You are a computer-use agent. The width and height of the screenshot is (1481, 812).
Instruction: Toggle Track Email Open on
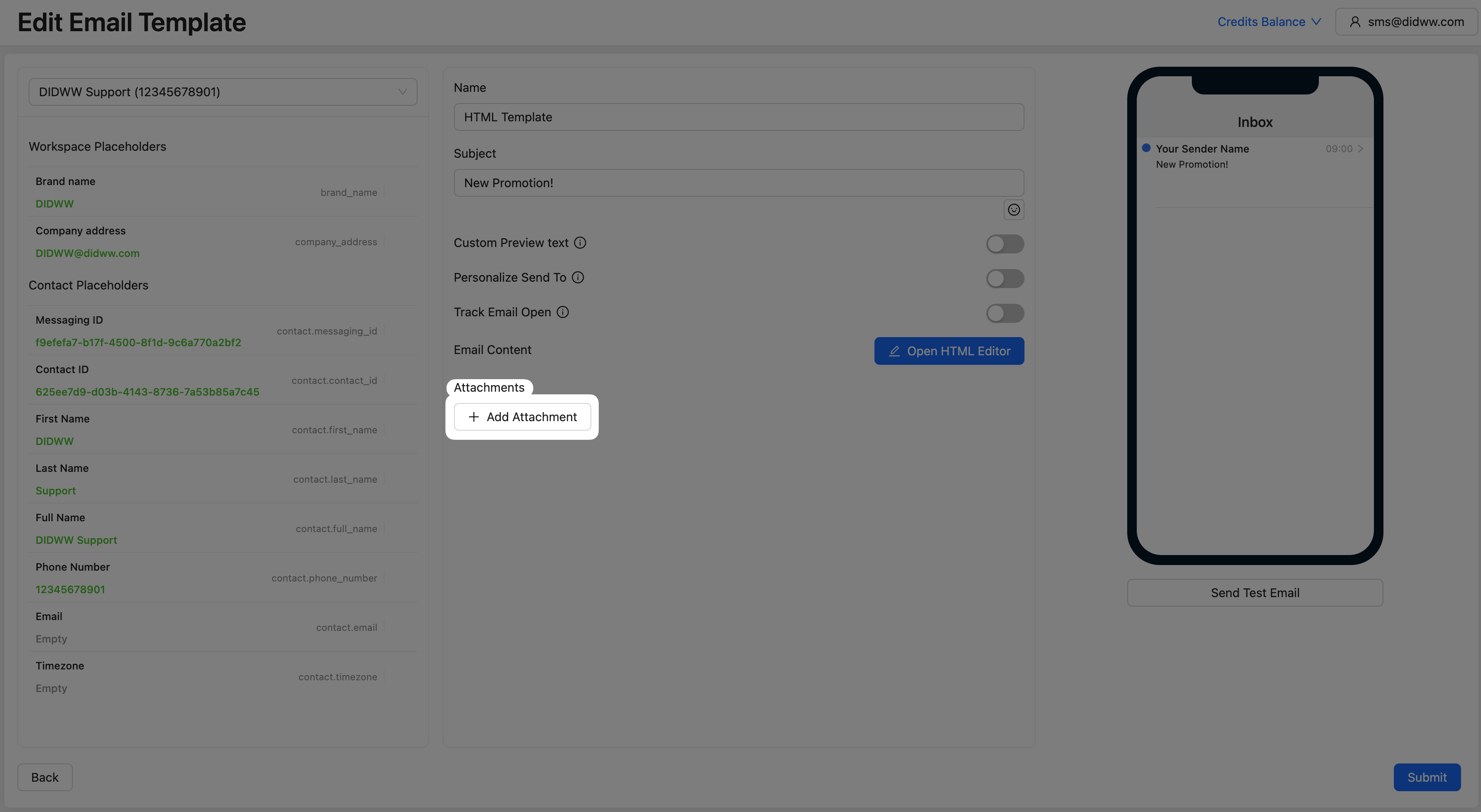coord(1005,313)
